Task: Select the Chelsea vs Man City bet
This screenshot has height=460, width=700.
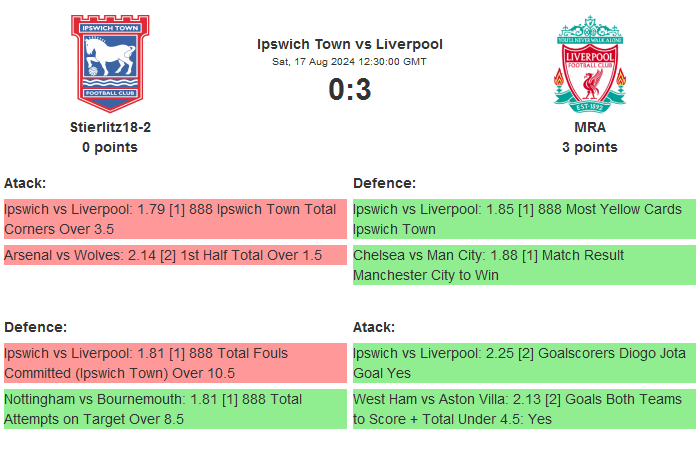Action: pyautogui.click(x=524, y=265)
